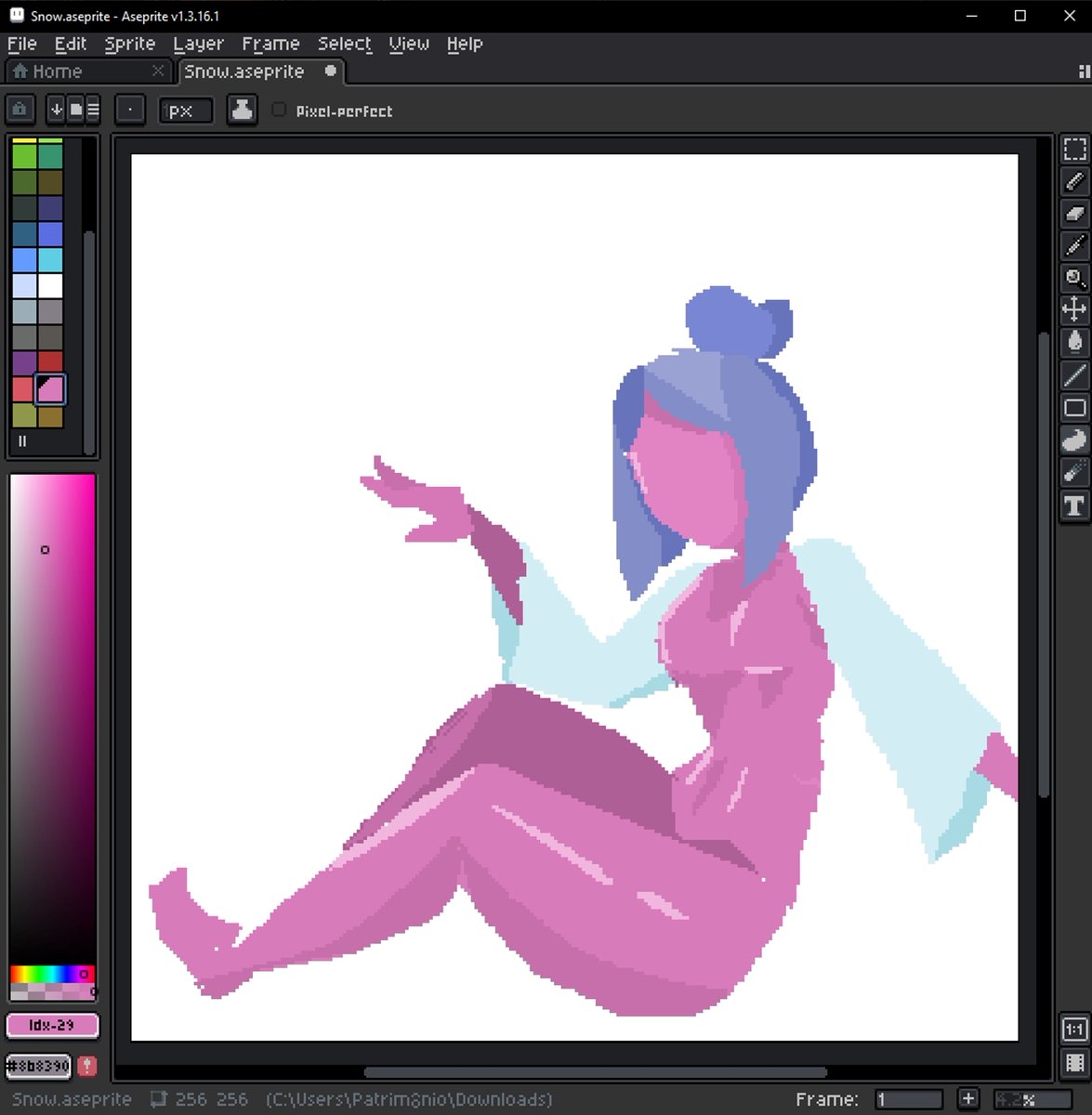1092x1115 pixels.
Task: Pick the white palette swatch
Action: click(x=50, y=286)
